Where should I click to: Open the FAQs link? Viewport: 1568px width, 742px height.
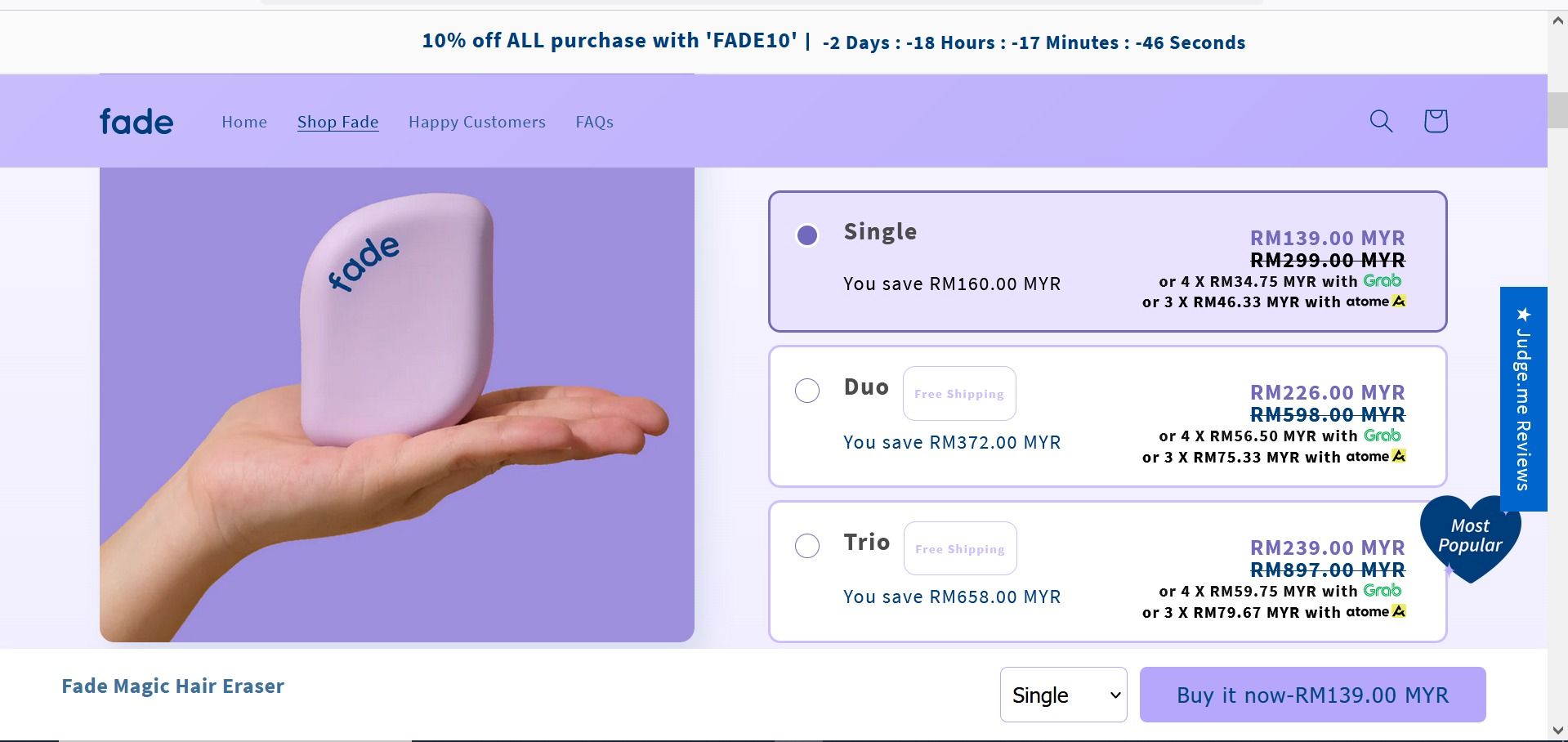pyautogui.click(x=594, y=122)
